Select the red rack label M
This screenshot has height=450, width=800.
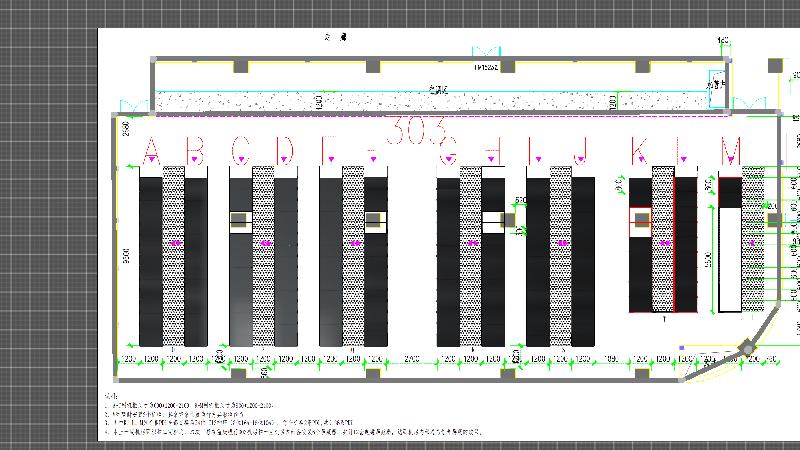pyautogui.click(x=732, y=152)
